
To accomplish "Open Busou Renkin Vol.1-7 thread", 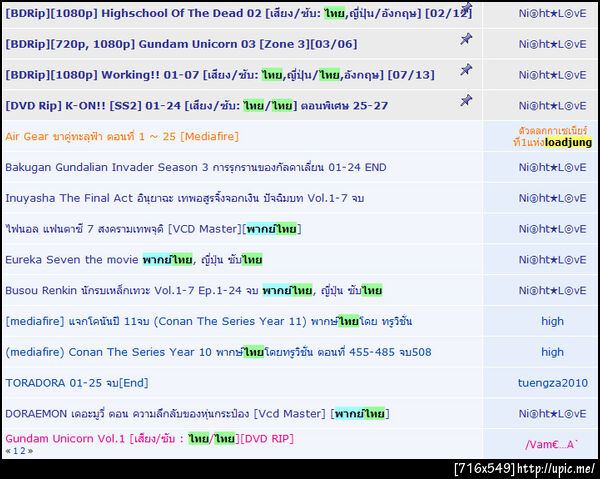I will 194,290.
